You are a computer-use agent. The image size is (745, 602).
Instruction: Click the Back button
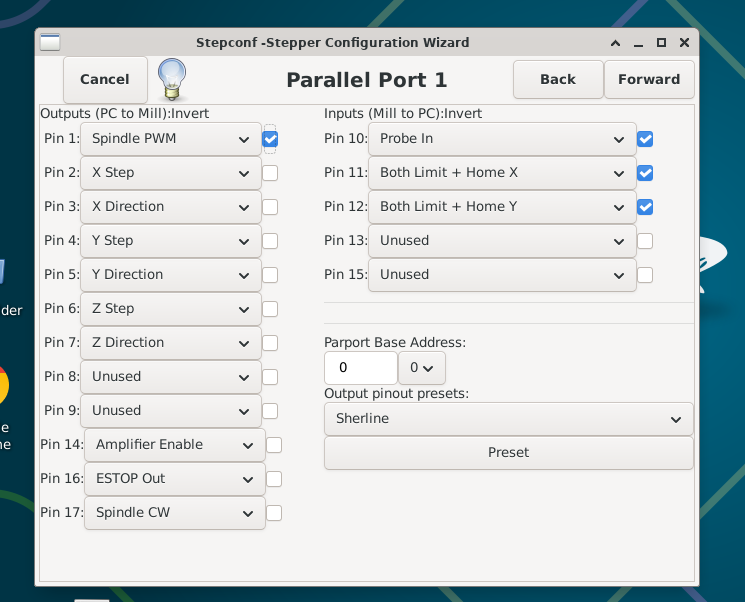[558, 80]
